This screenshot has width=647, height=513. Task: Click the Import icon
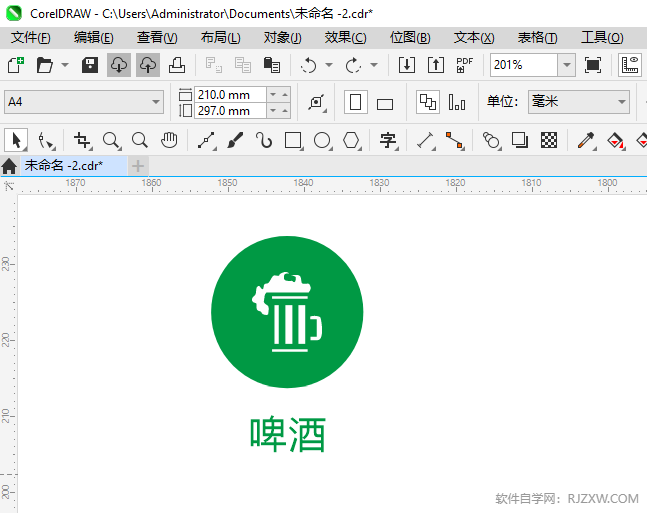(x=406, y=65)
